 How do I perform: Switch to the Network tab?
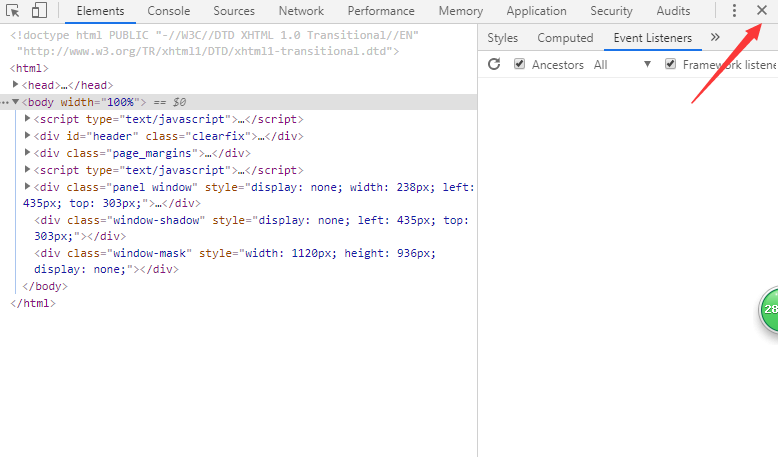[301, 11]
